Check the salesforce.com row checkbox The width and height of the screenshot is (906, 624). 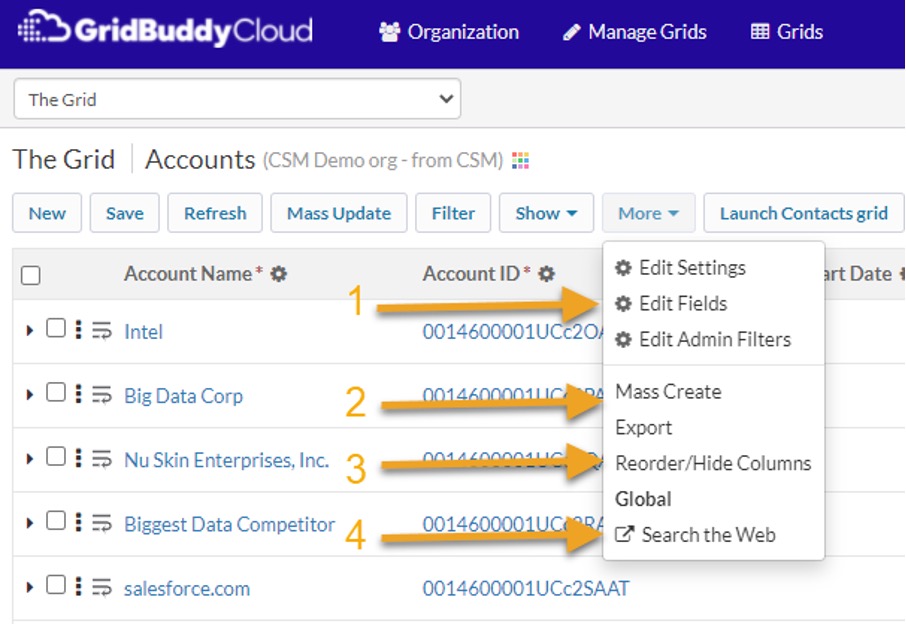click(55, 584)
